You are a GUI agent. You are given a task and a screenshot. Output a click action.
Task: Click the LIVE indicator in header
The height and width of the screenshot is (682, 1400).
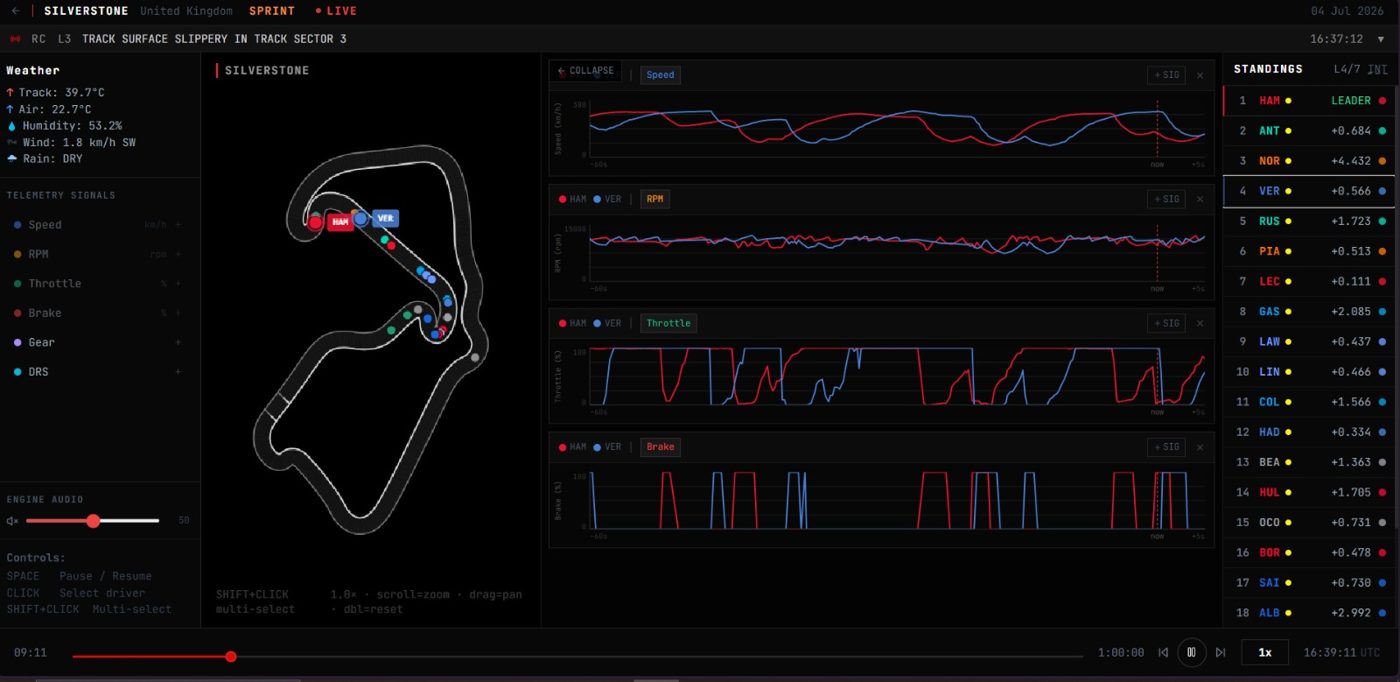pos(336,11)
